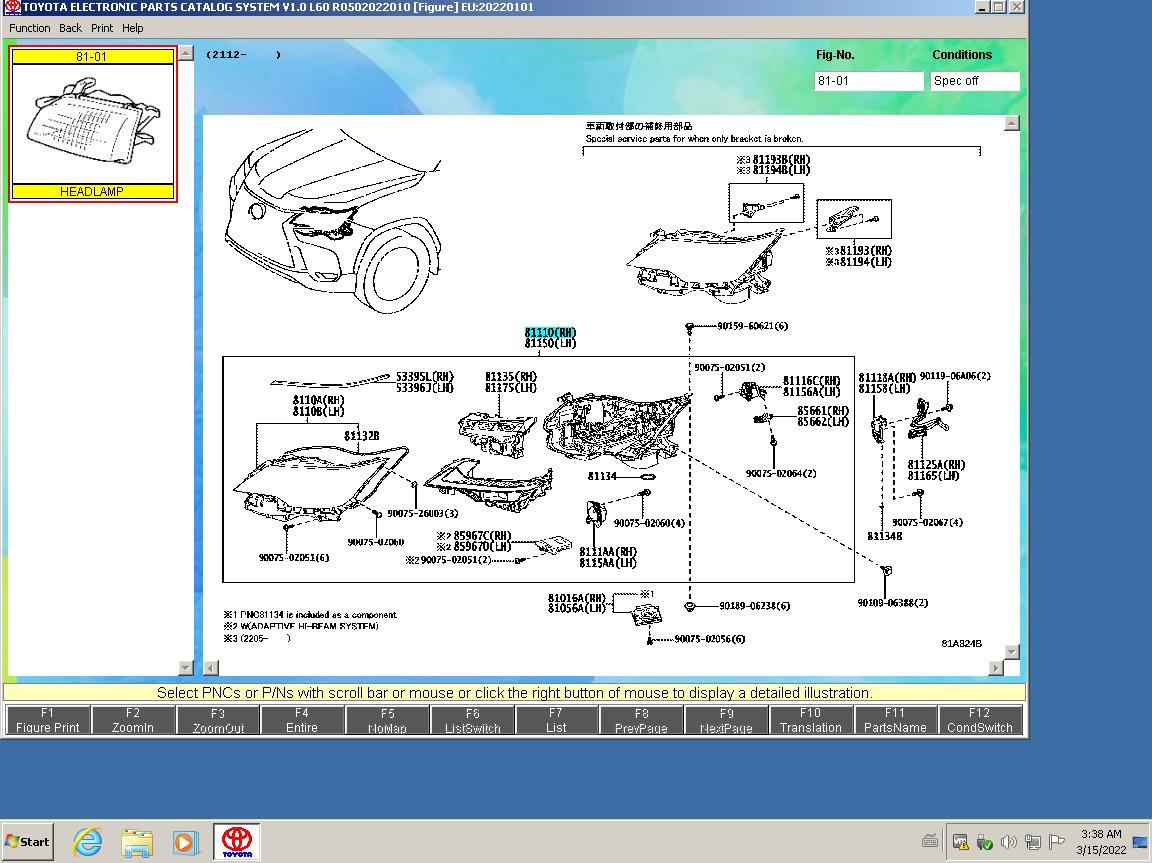Select PNC 81193B(RH)
This screenshot has height=863, width=1152.
781,159
